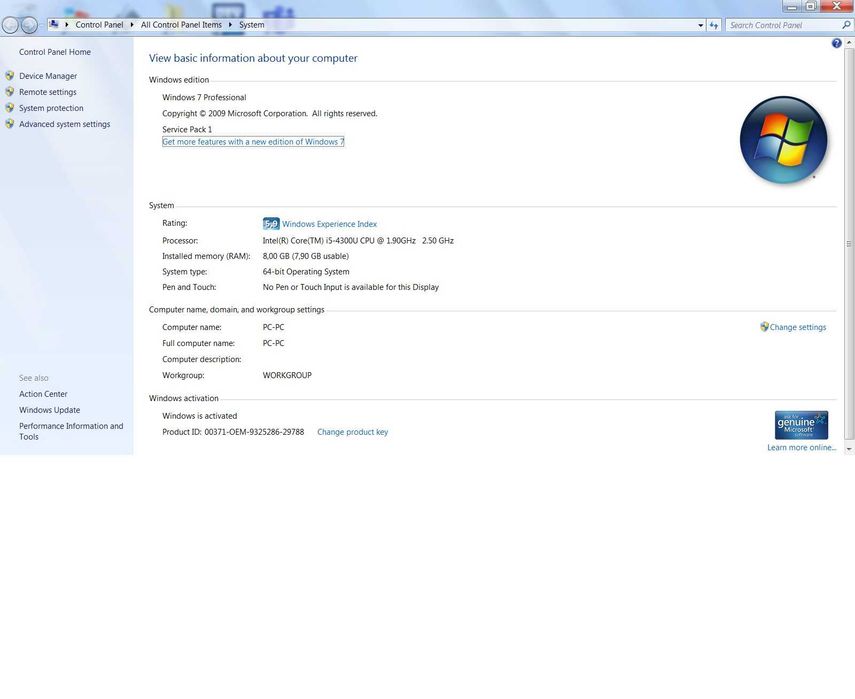Expand arrow before Control Panel breadcrumb
The height and width of the screenshot is (699, 855).
click(x=67, y=25)
